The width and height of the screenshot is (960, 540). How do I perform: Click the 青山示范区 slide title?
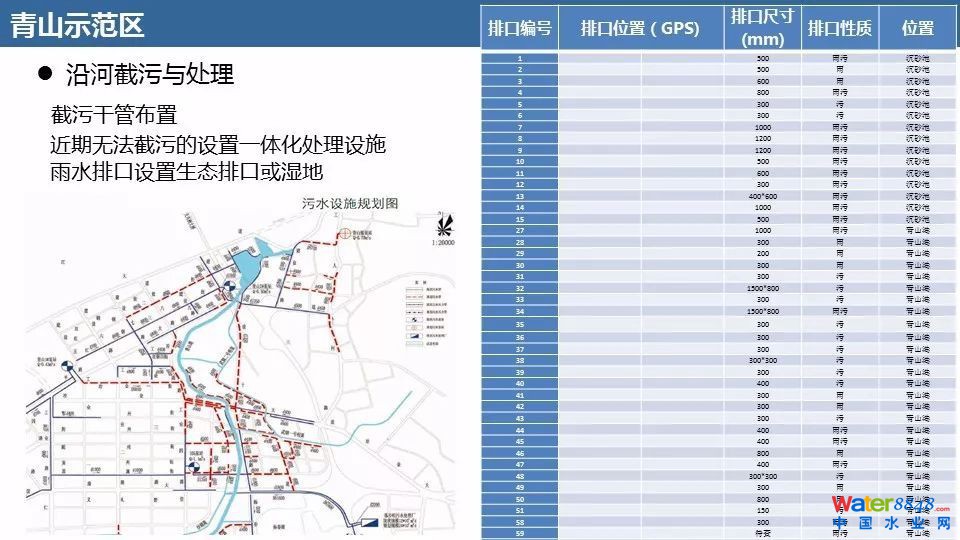pos(78,26)
